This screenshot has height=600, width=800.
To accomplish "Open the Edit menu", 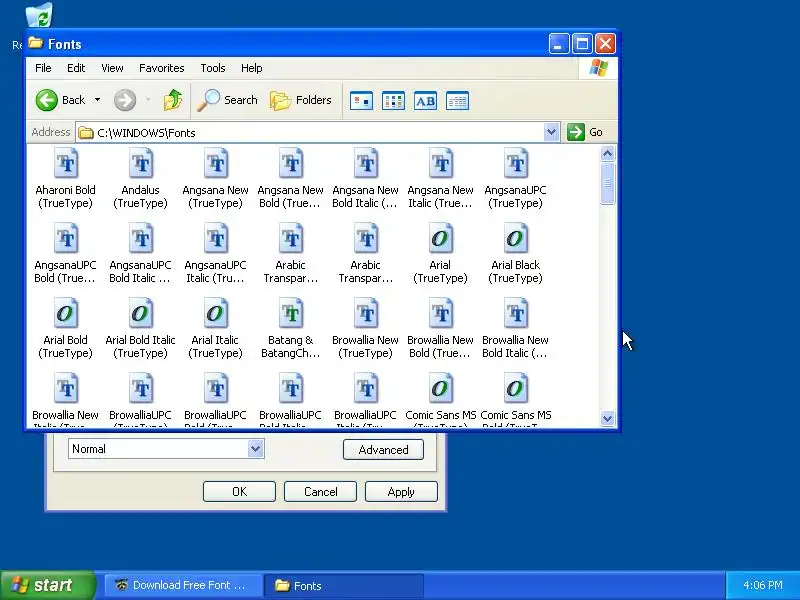I will click(x=76, y=68).
